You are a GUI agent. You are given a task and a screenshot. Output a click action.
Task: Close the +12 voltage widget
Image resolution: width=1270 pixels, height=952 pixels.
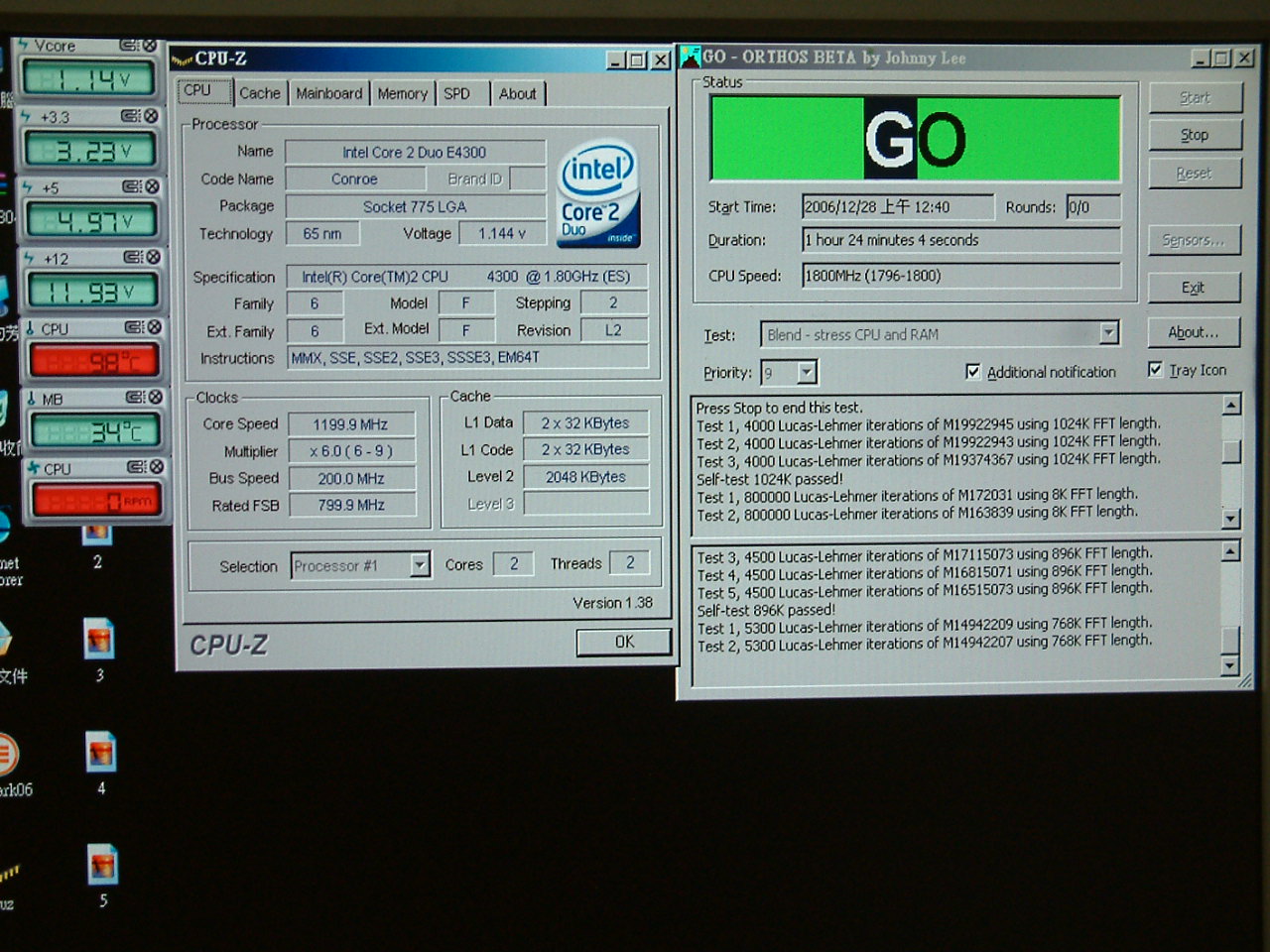[x=153, y=257]
